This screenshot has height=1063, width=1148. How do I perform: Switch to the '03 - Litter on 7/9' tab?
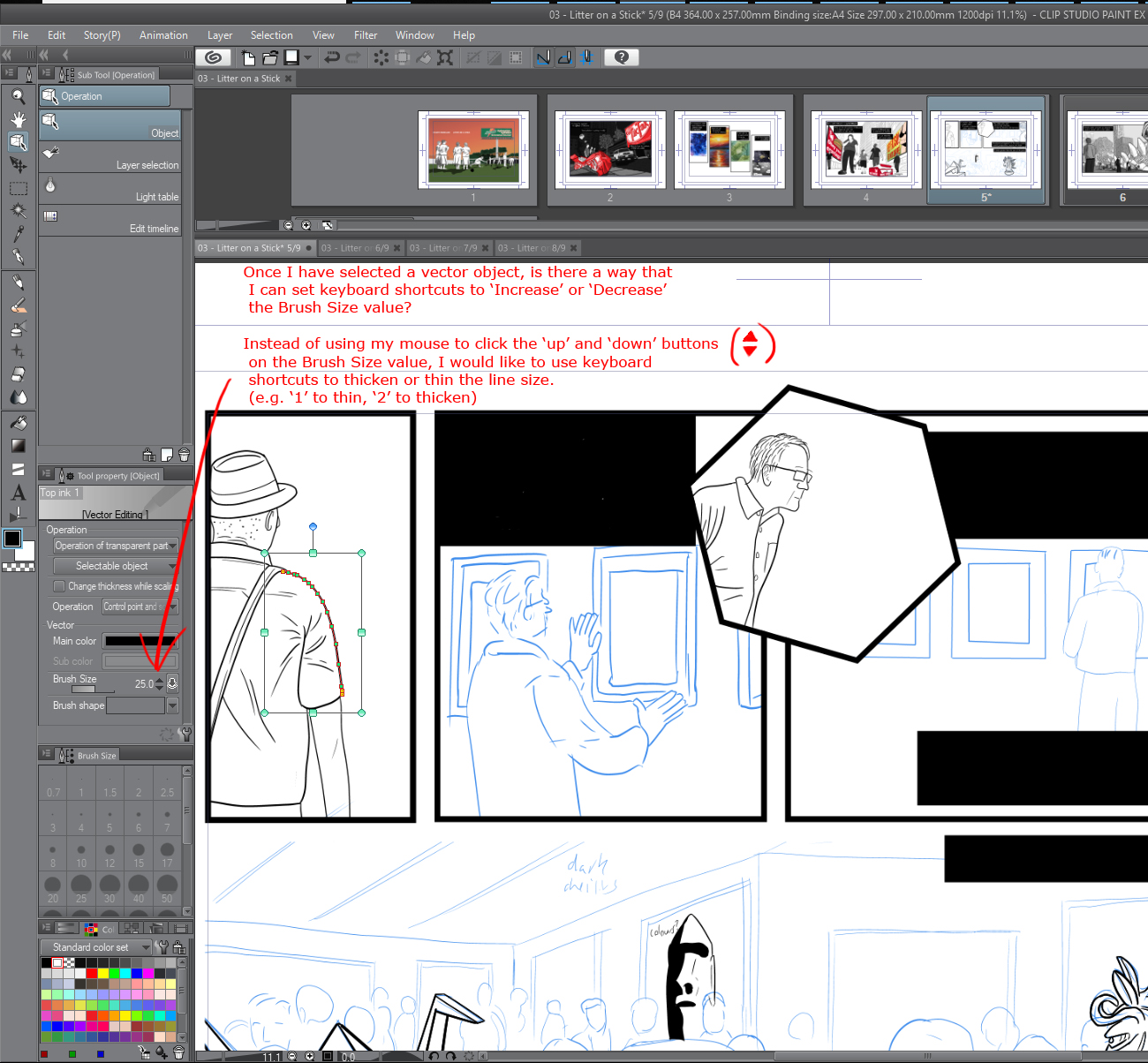[x=446, y=248]
